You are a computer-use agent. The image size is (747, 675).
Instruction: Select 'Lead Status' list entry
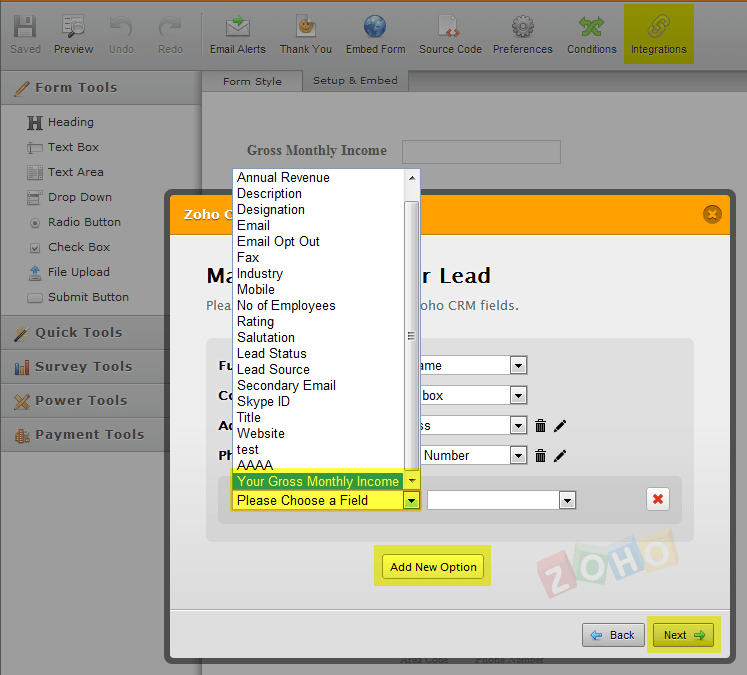point(318,353)
